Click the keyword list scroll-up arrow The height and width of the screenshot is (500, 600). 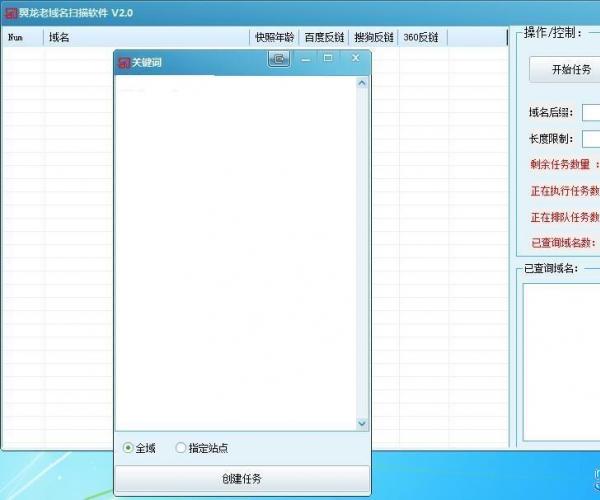(x=362, y=83)
